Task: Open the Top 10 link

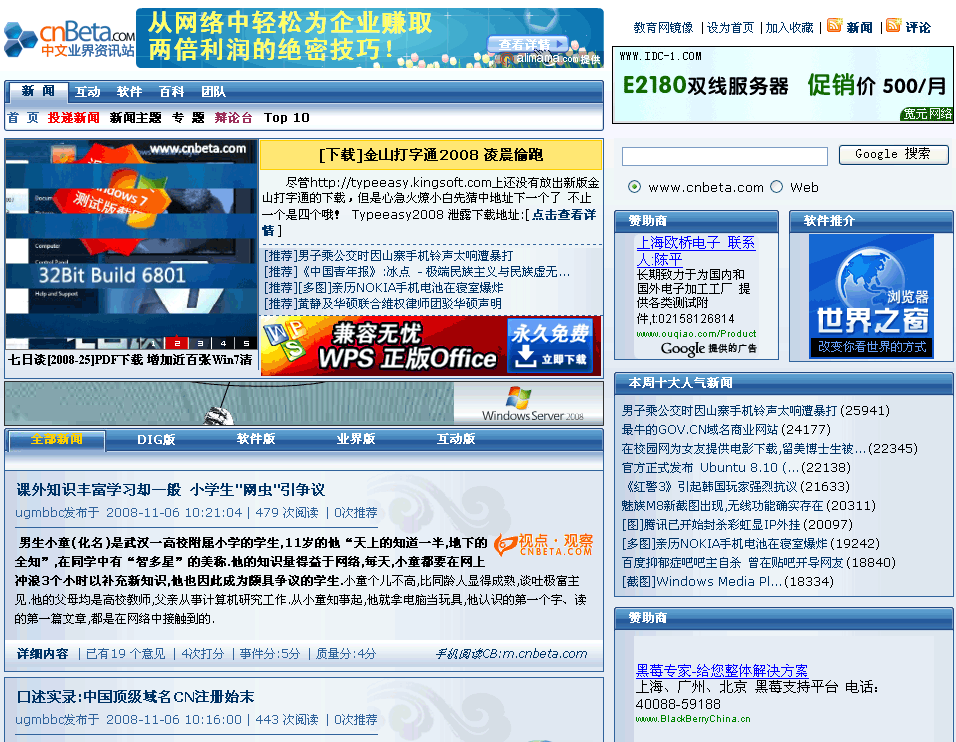Action: 287,118
